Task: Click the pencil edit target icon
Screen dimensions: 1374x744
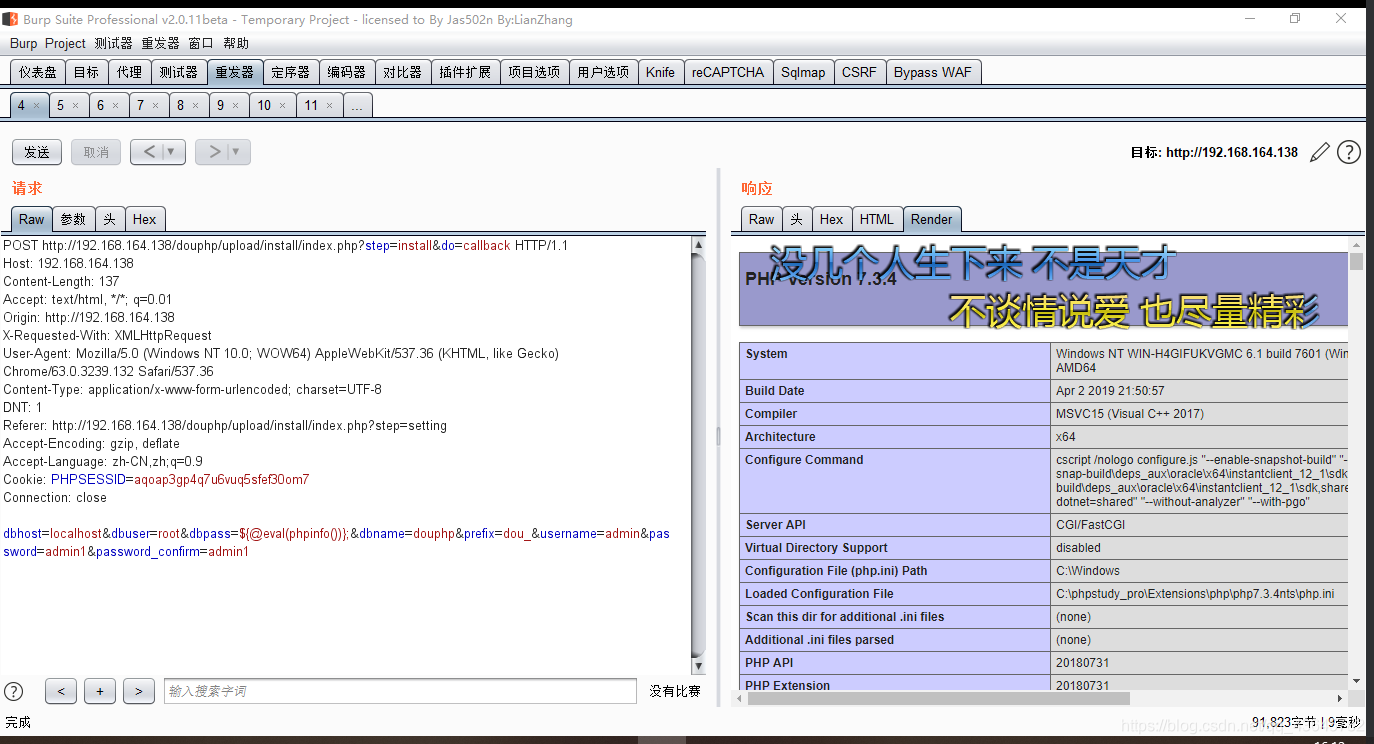Action: pos(1320,152)
